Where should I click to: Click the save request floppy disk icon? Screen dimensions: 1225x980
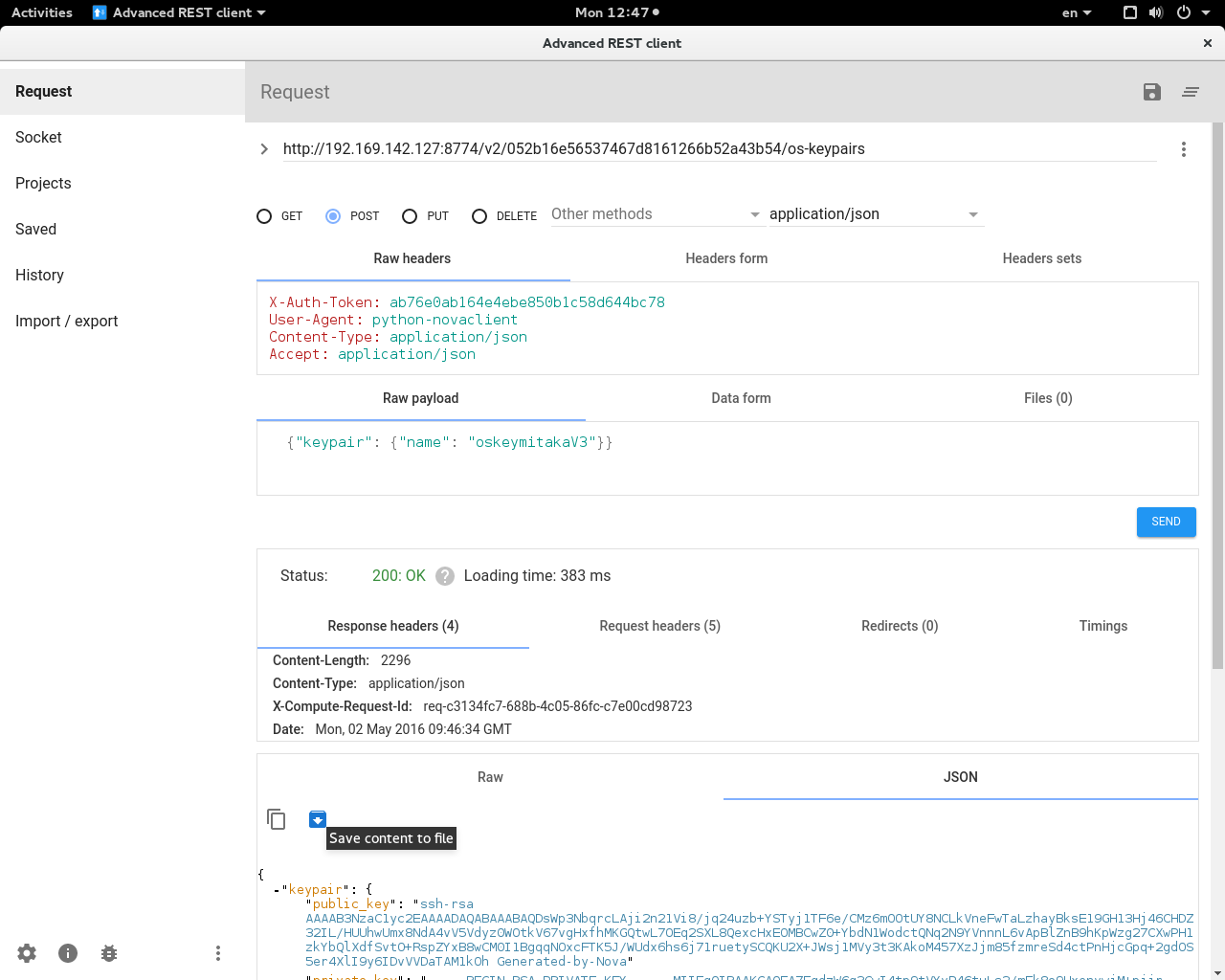pyautogui.click(x=1152, y=92)
